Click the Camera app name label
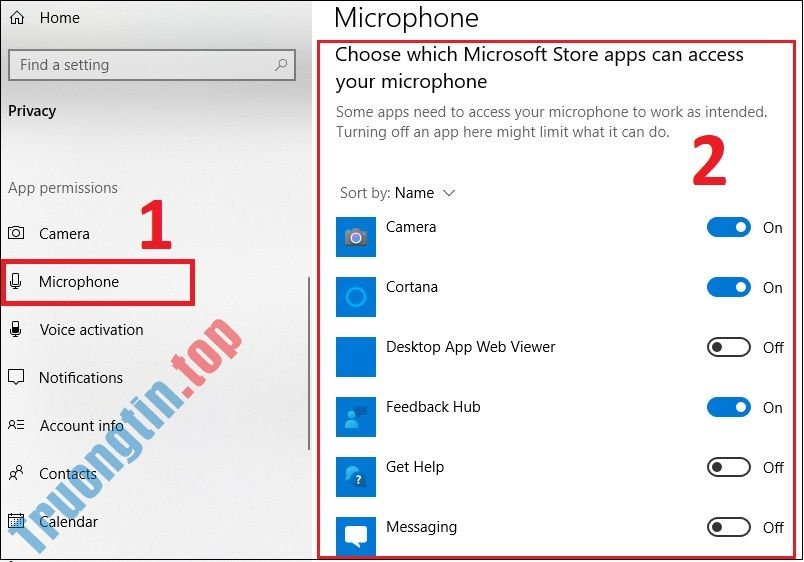Viewport: 804px width, 562px height. tap(411, 227)
